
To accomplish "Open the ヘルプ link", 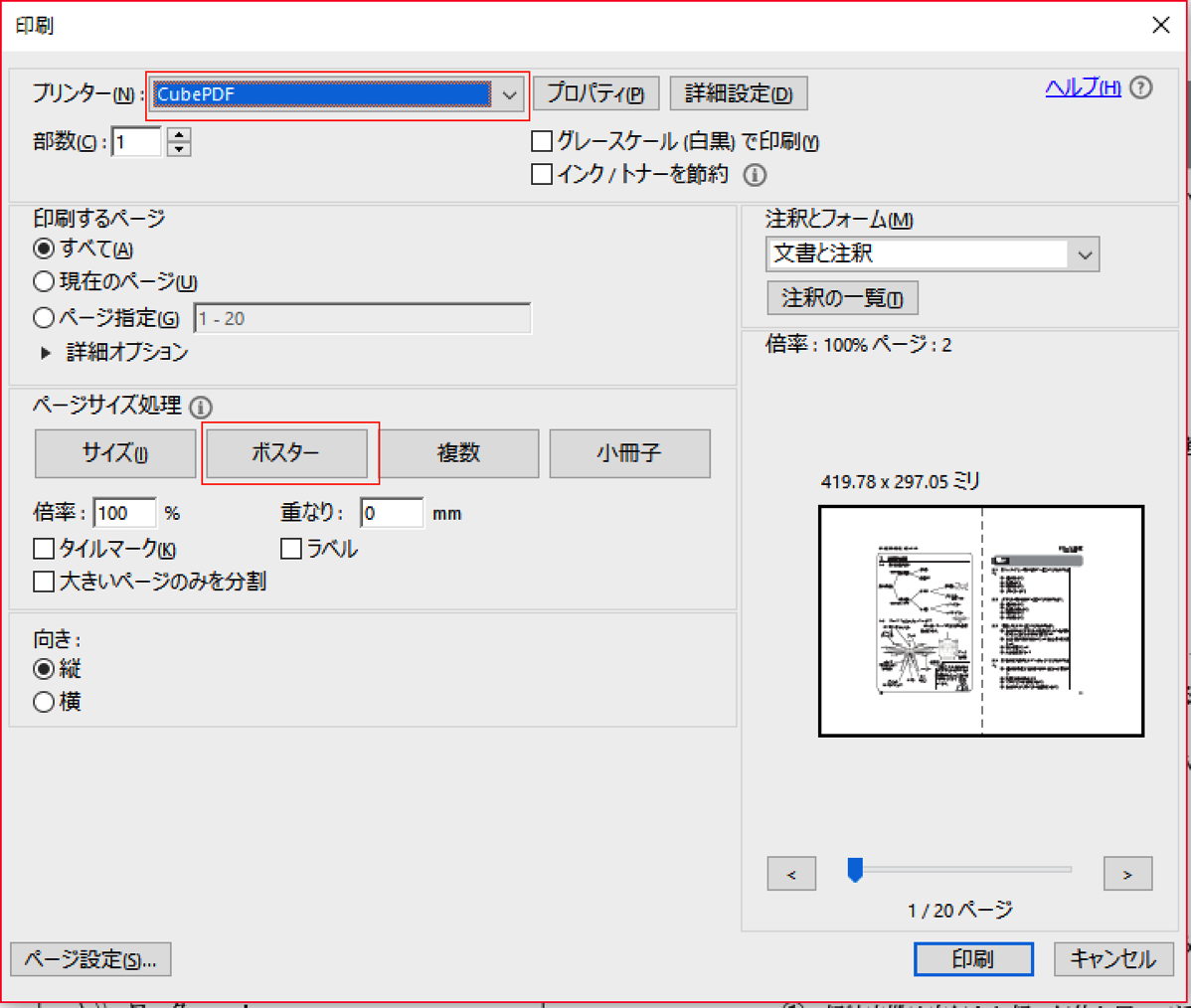I will 1084,87.
